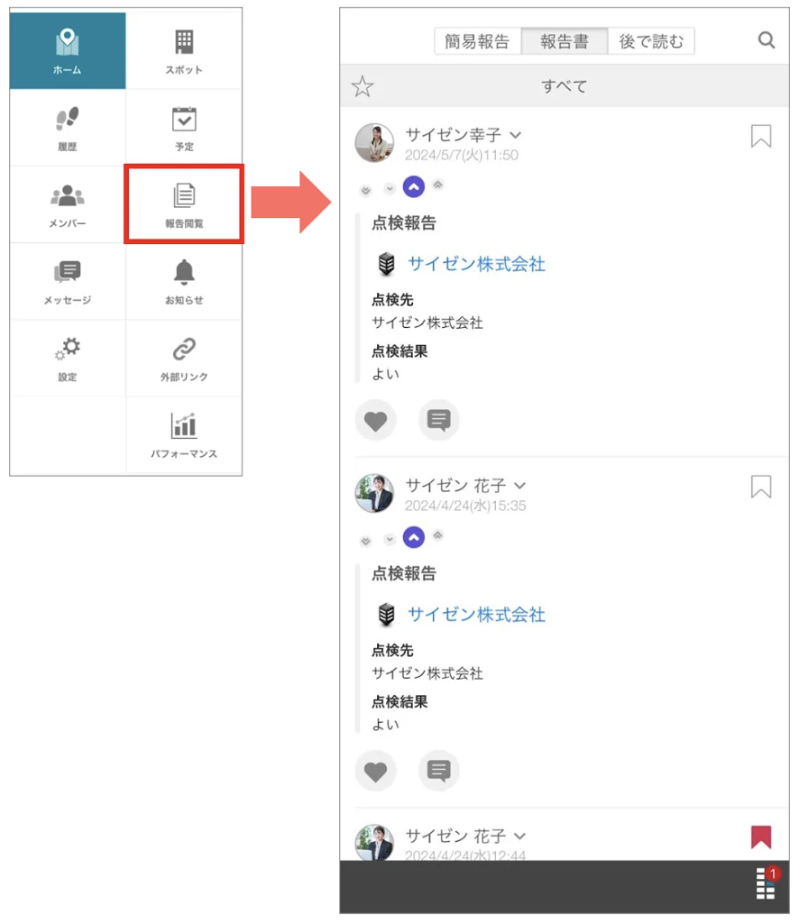Open the 報告閲覧 report viewing tile

click(x=184, y=204)
